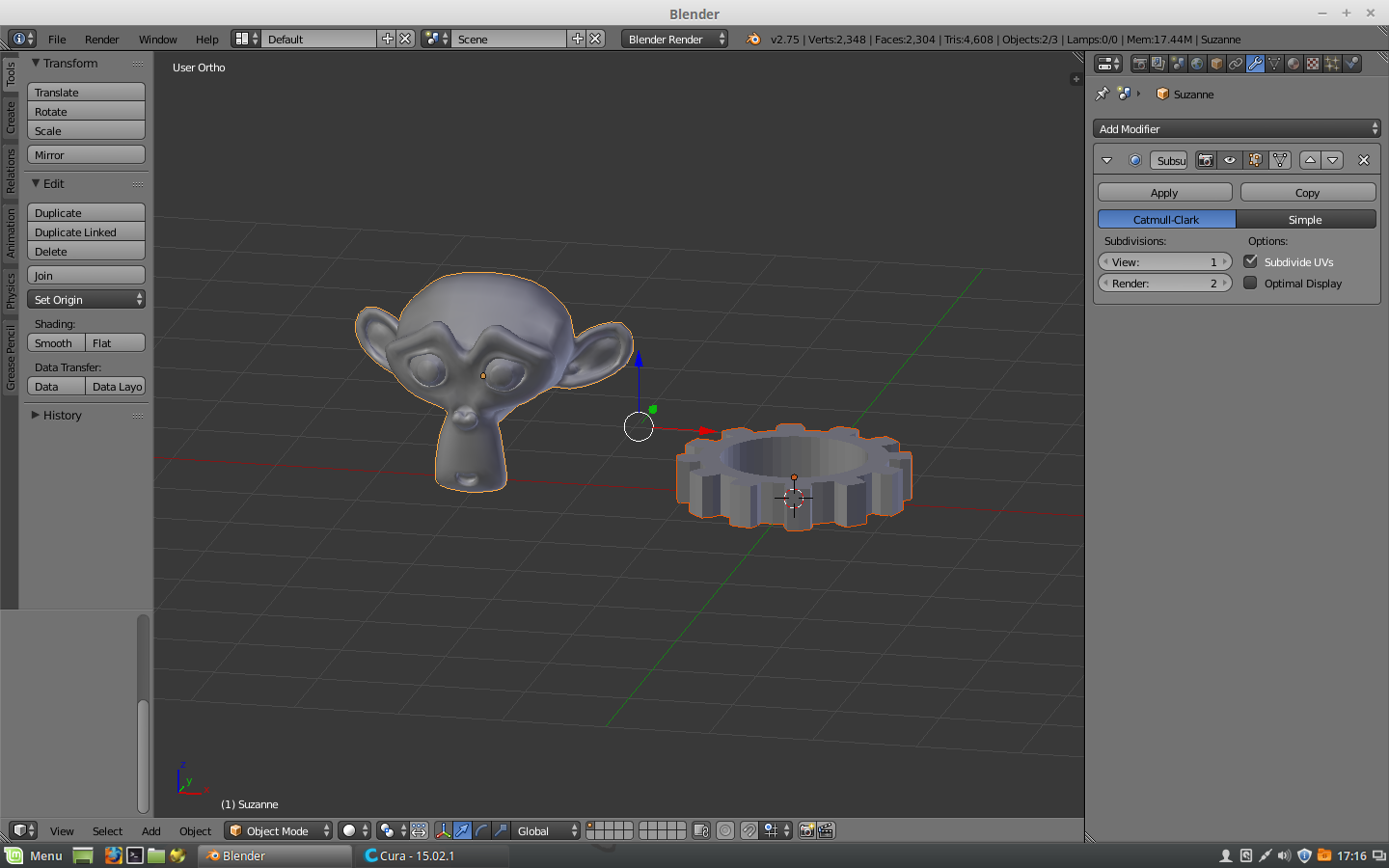Screen dimensions: 1389x868
Task: Click the Duplicate Linked button
Action: coord(86,231)
